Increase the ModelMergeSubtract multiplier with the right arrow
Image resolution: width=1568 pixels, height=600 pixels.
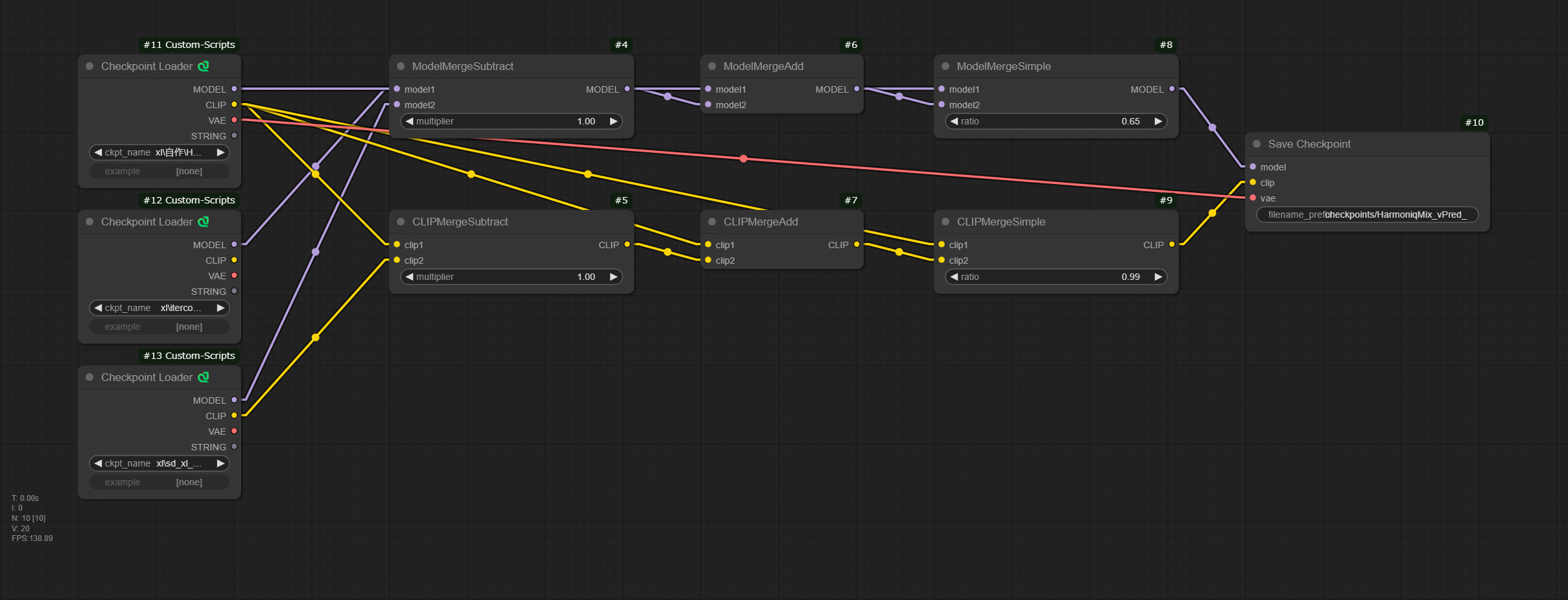click(x=613, y=121)
